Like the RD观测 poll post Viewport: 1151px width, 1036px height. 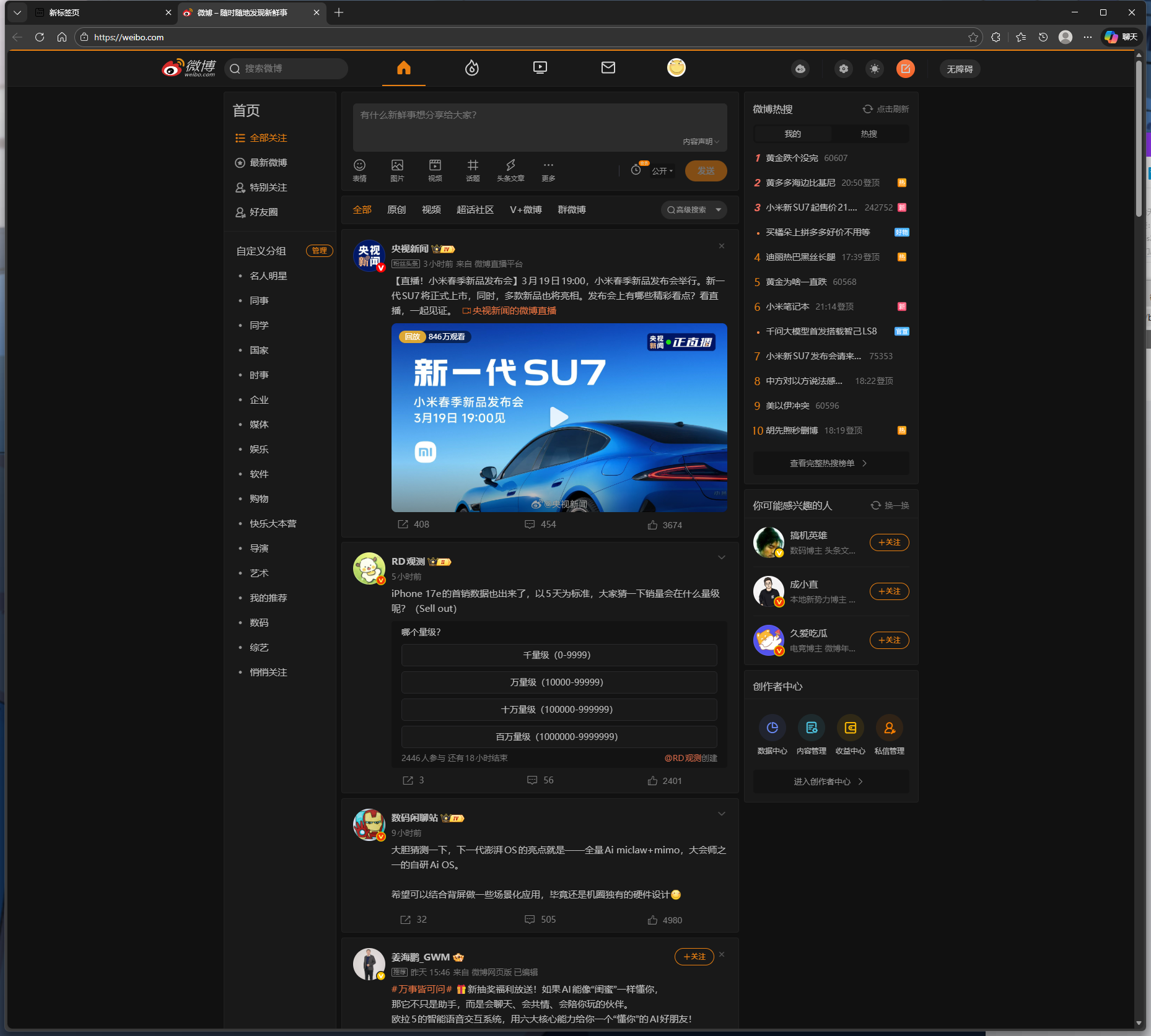(x=665, y=781)
